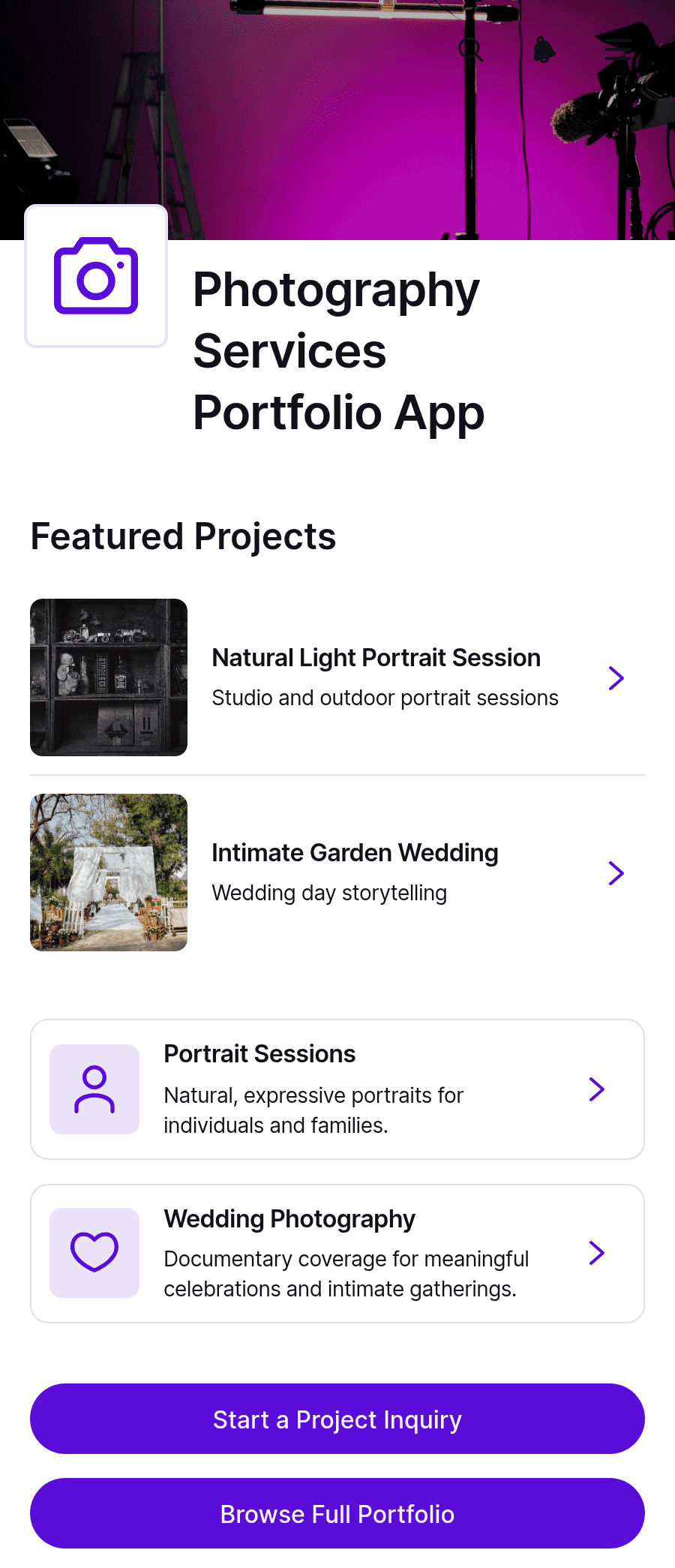Open Wedding Photography via its chevron
675x1568 pixels.
click(x=597, y=1253)
